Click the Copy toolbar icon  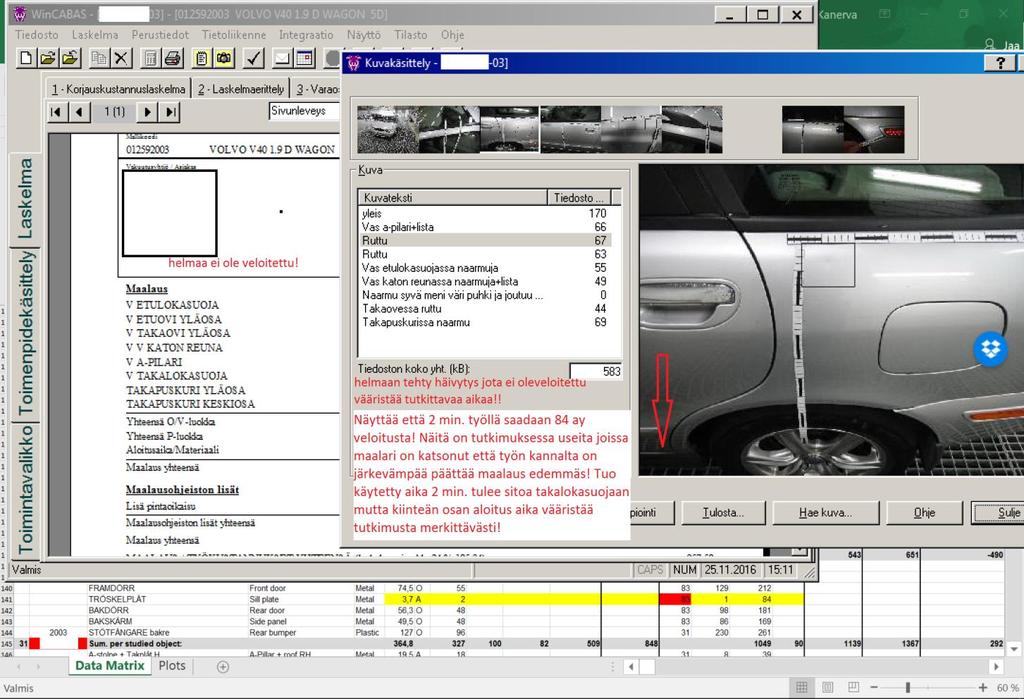pyautogui.click(x=99, y=58)
